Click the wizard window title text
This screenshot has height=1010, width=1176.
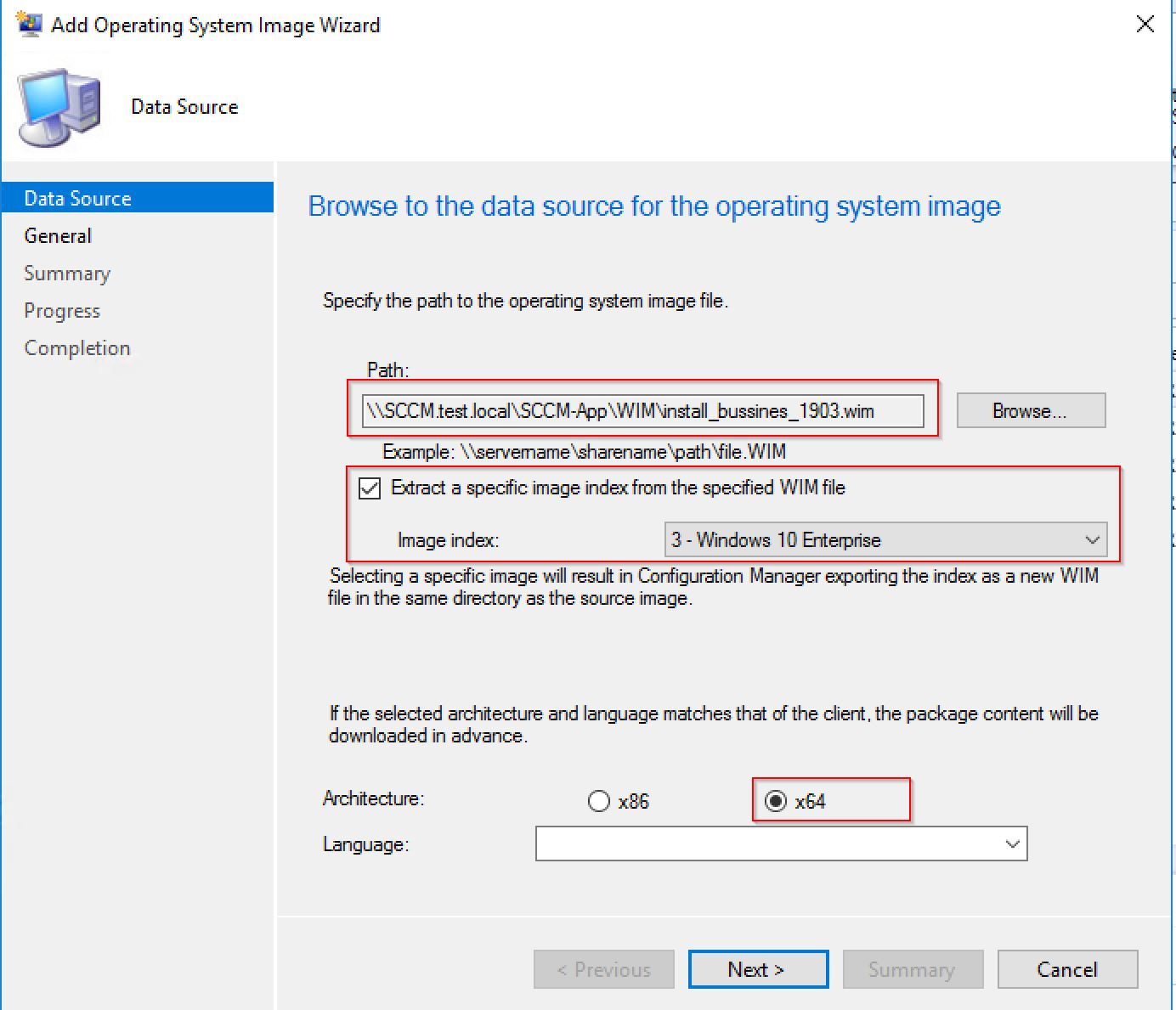click(215, 25)
